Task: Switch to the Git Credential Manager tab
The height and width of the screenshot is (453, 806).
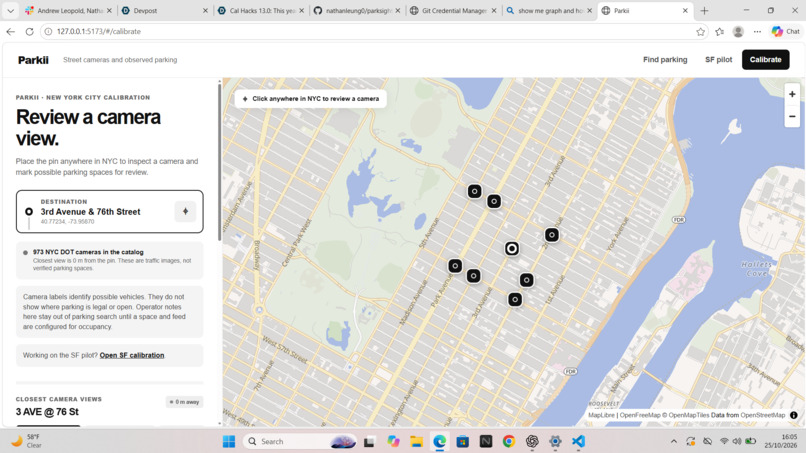Action: click(453, 10)
